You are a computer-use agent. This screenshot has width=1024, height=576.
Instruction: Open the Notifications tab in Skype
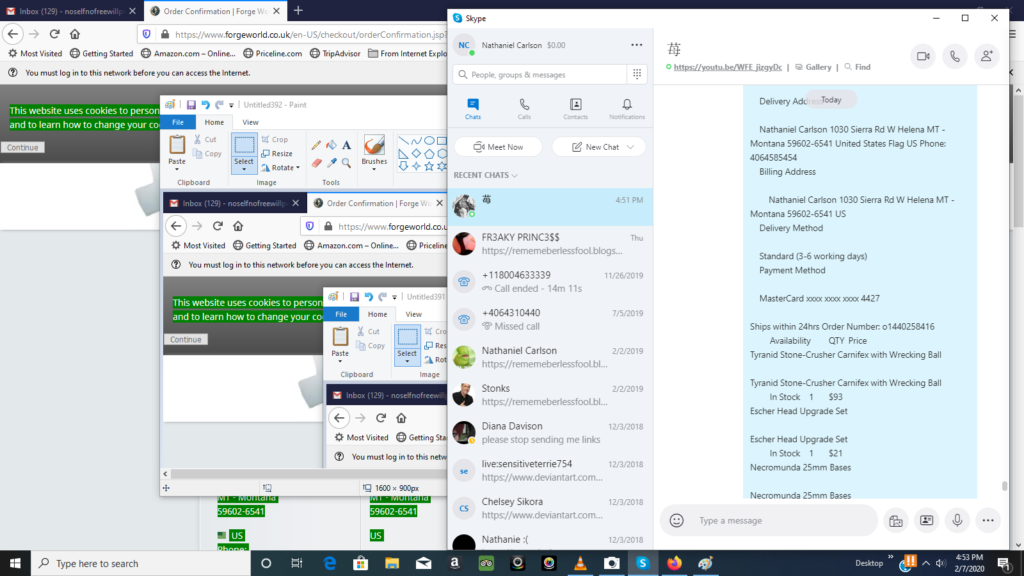627,108
